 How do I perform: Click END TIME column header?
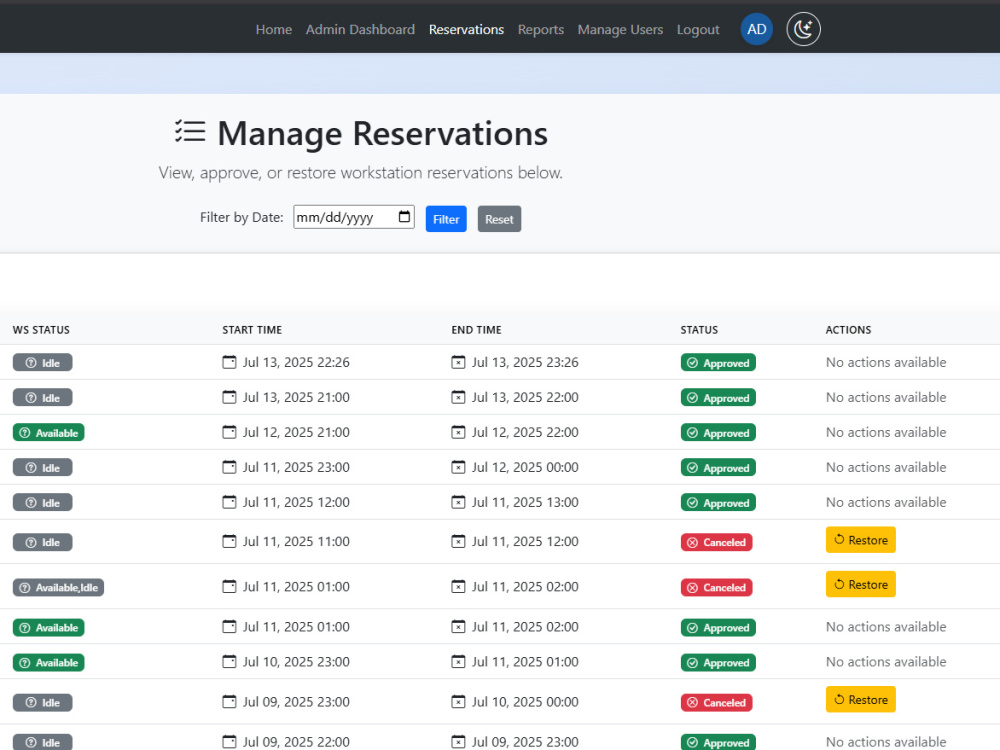point(476,330)
